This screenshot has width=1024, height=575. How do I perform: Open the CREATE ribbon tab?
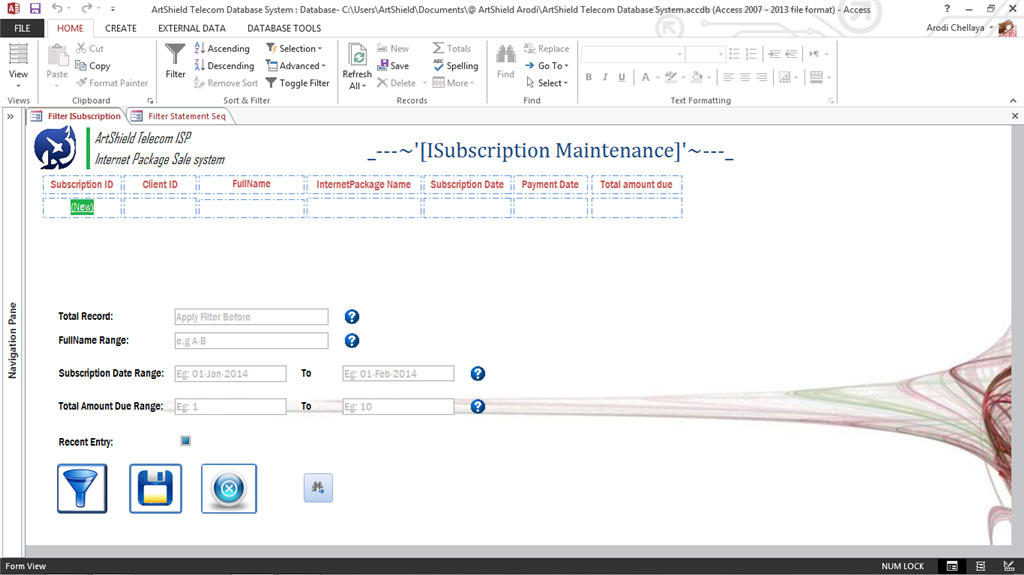[121, 28]
